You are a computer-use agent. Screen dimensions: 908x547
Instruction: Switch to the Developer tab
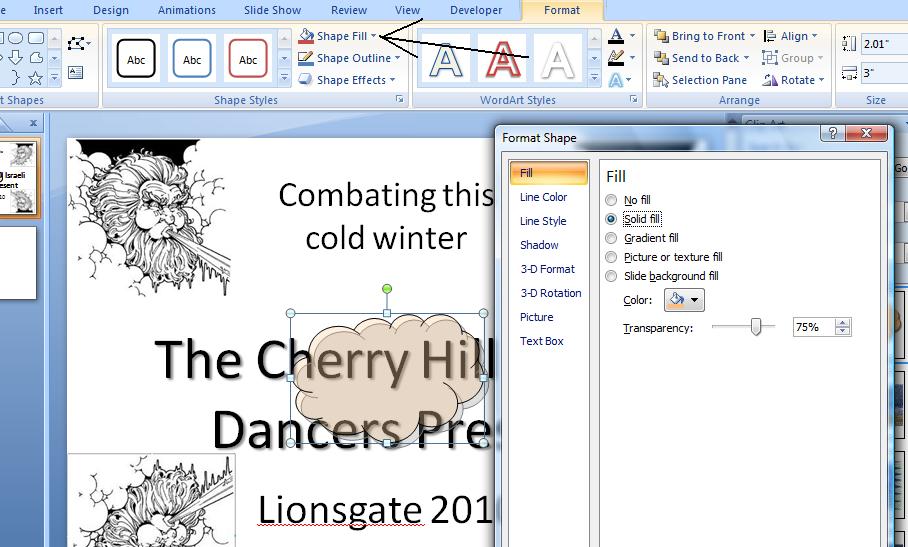476,10
